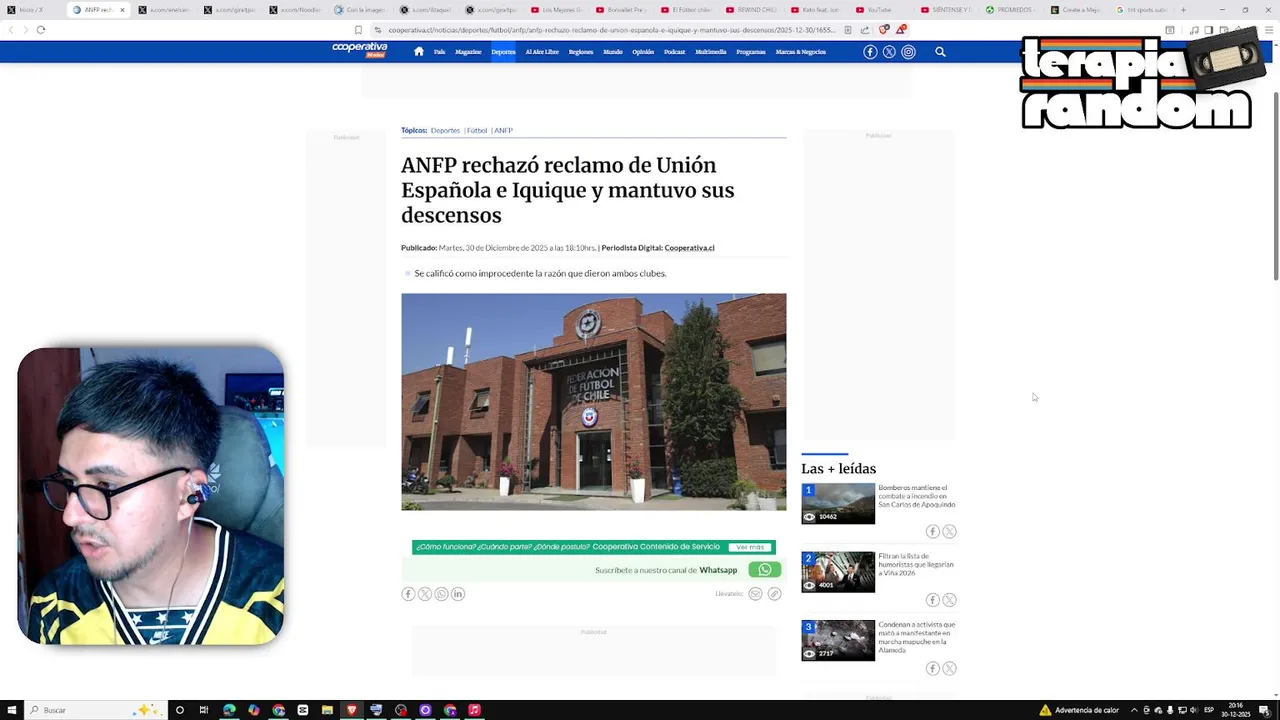The height and width of the screenshot is (720, 1280).
Task: Open the Opinión section
Action: pyautogui.click(x=643, y=52)
